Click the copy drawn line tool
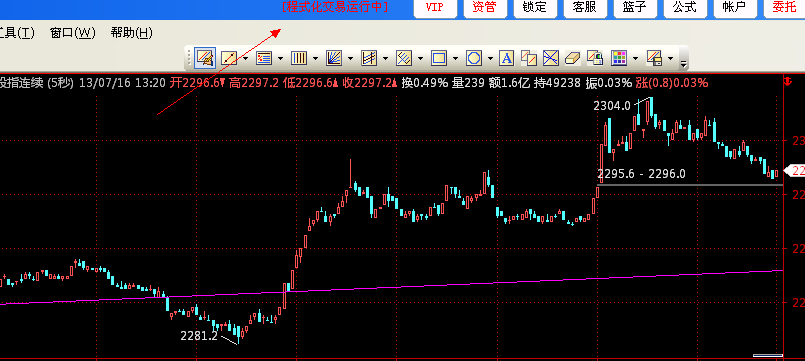 [529, 58]
